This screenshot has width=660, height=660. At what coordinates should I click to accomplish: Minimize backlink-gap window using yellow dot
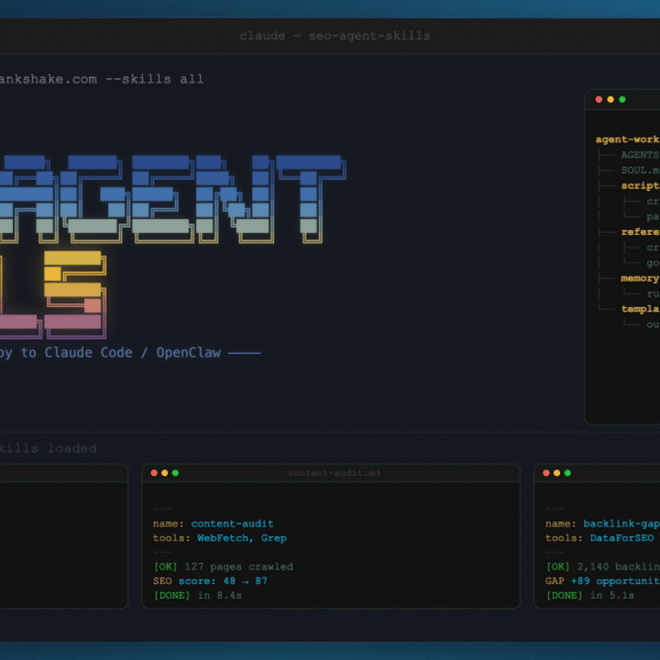click(557, 473)
